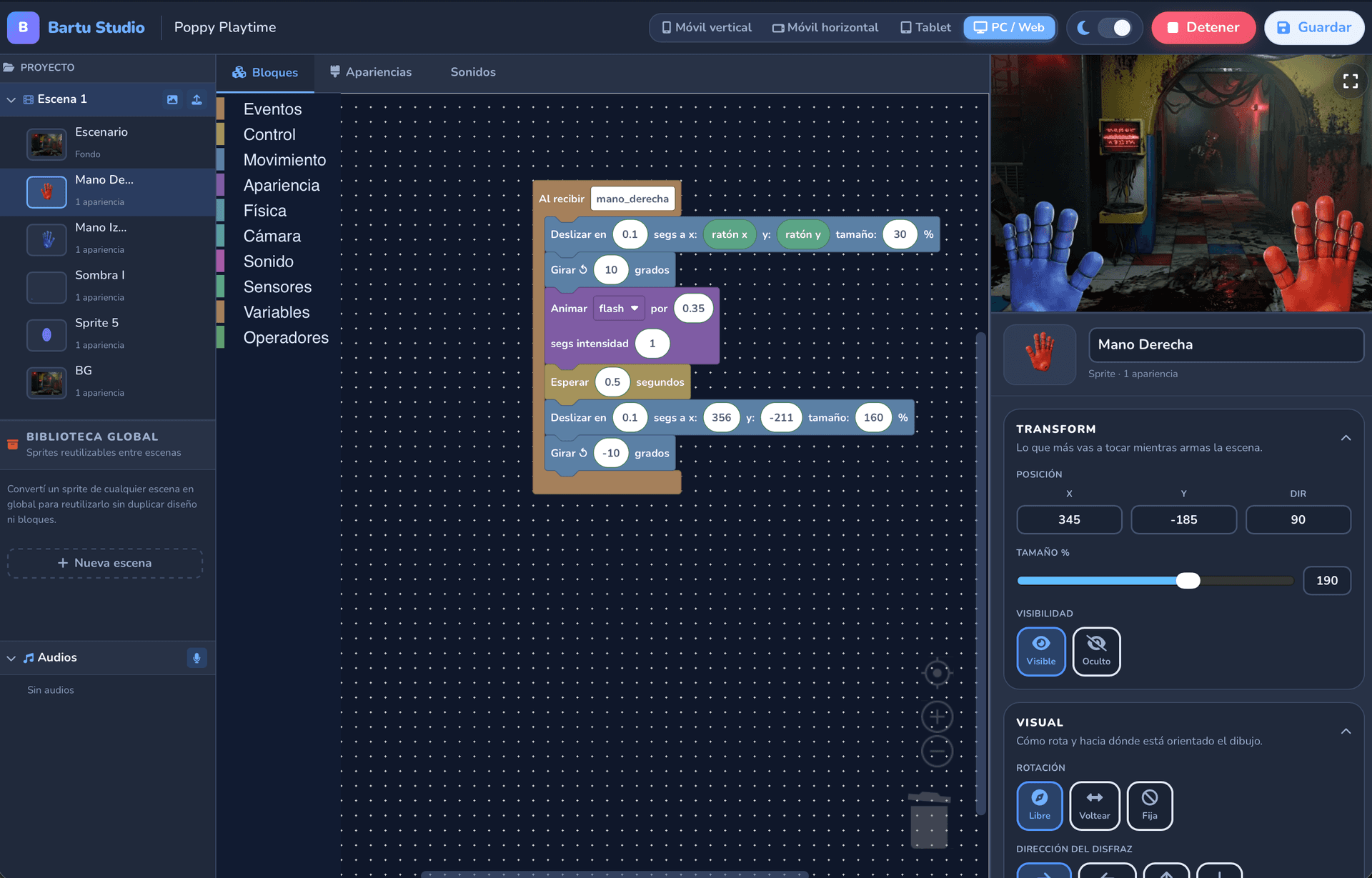Switch to the Apariencias tab

pos(371,72)
